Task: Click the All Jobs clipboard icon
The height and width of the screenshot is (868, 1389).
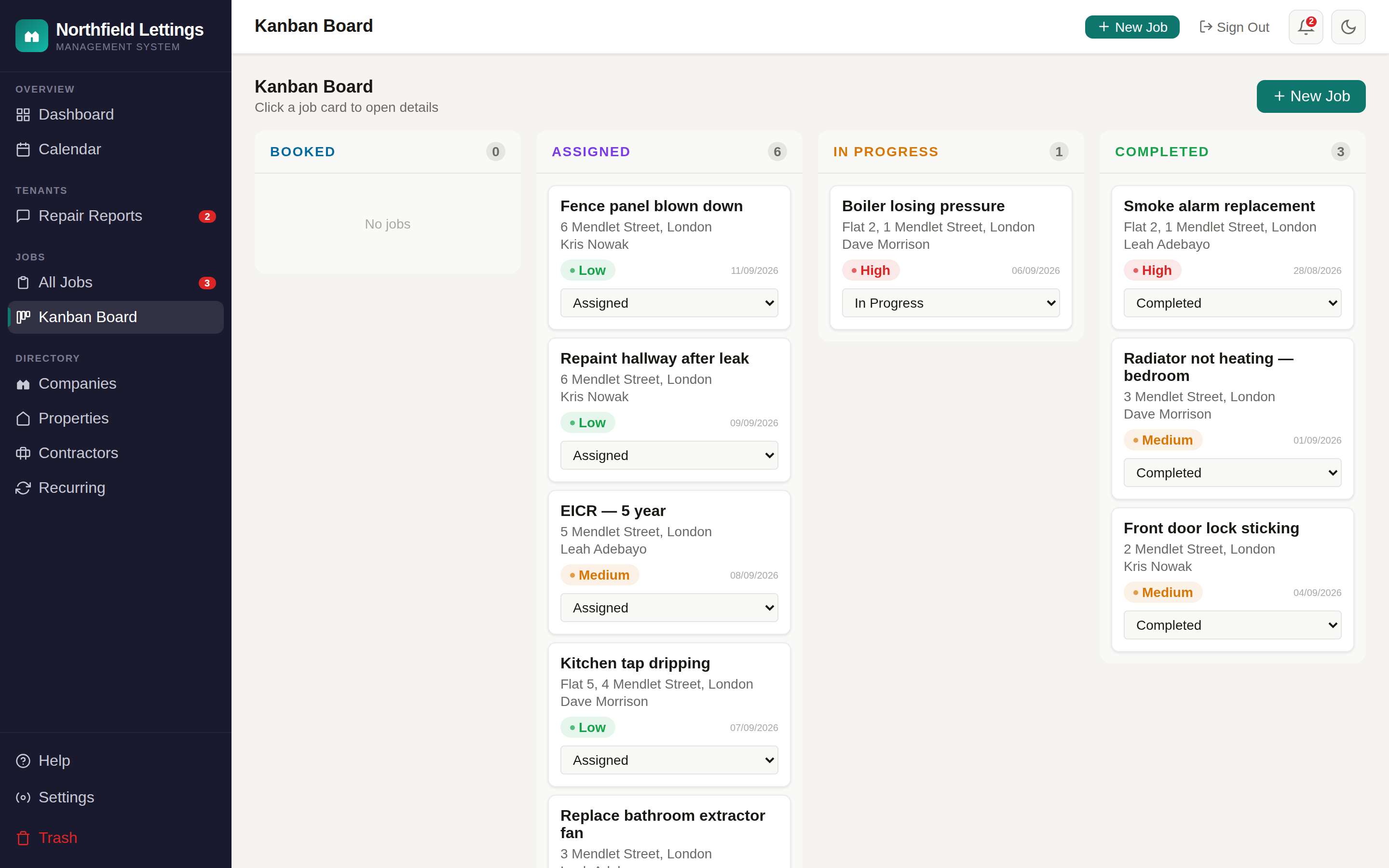Action: click(23, 283)
